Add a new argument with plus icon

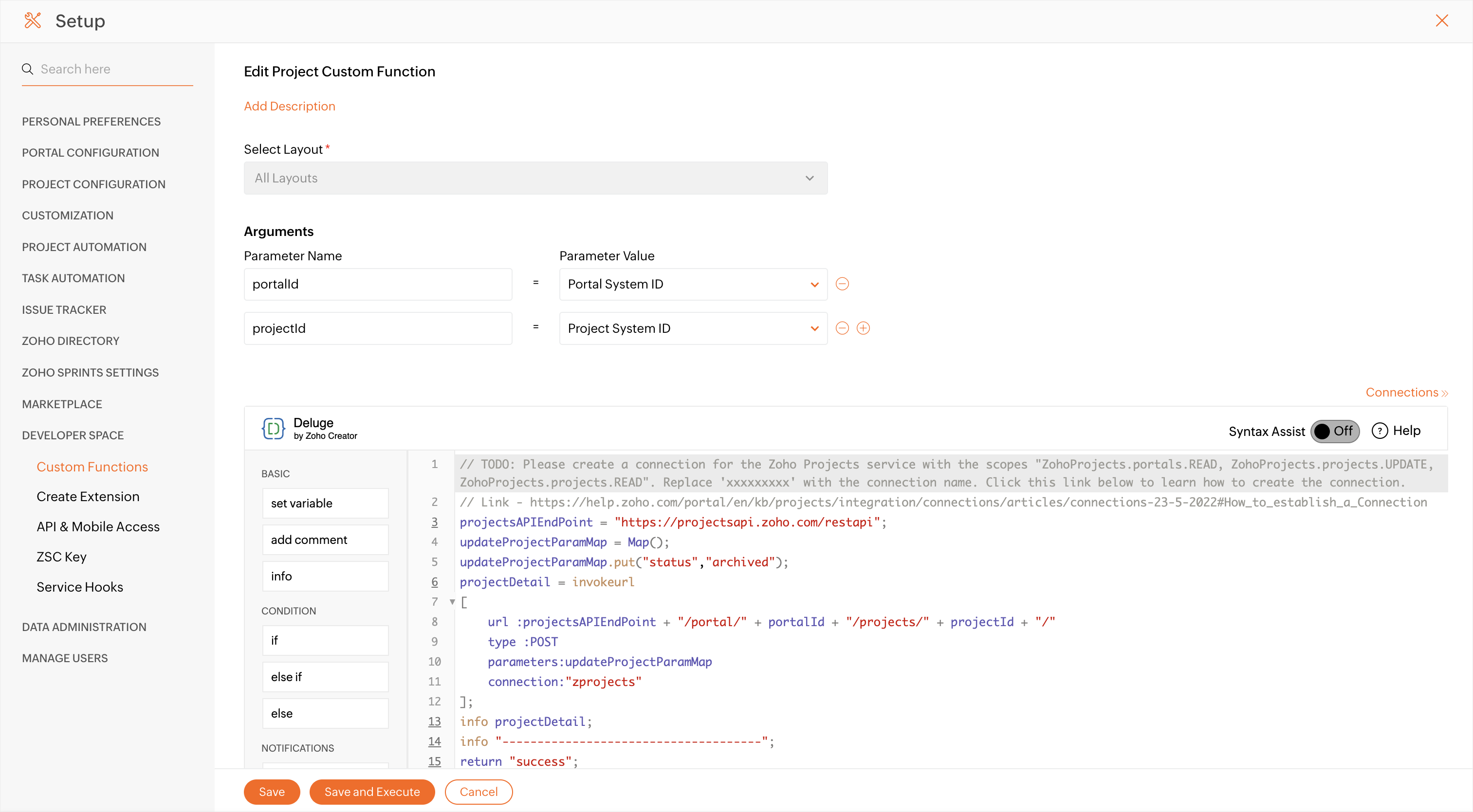(x=864, y=328)
